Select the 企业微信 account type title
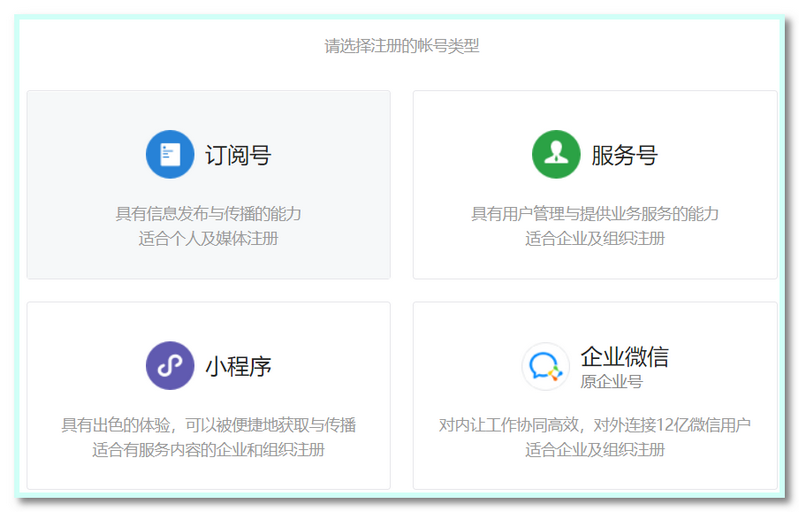This screenshot has height=512, width=799. click(x=624, y=357)
